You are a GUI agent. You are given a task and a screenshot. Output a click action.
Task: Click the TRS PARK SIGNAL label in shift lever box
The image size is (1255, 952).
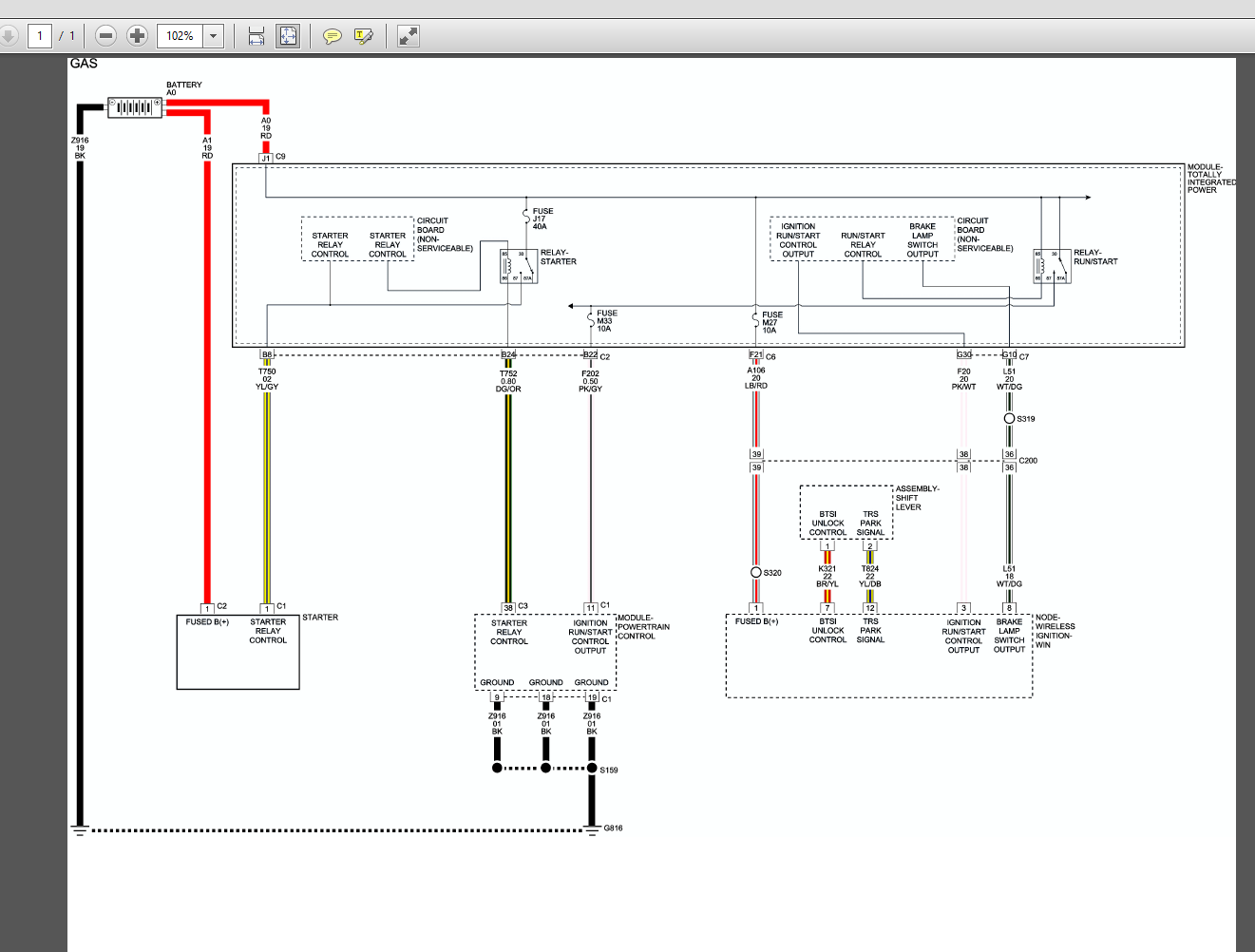pos(870,524)
